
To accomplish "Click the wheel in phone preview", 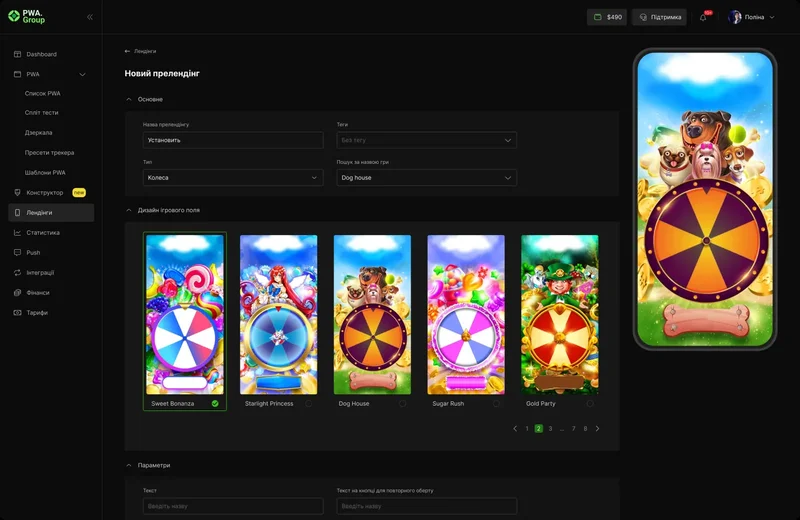I will click(x=706, y=240).
